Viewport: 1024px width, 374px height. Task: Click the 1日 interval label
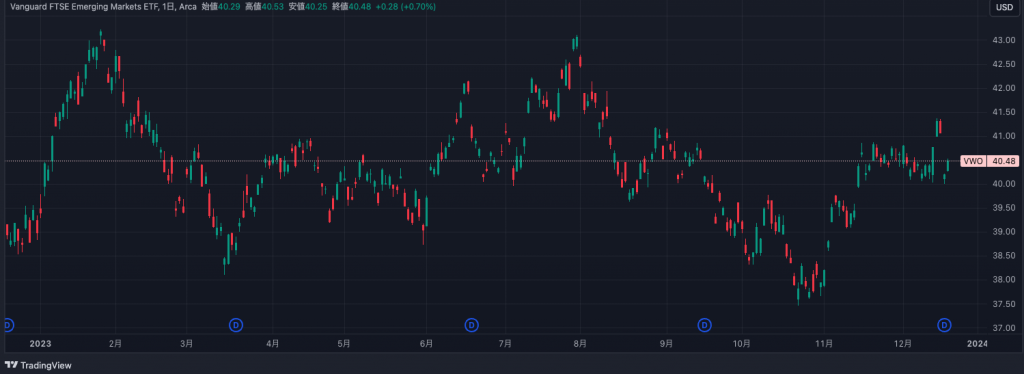169,7
